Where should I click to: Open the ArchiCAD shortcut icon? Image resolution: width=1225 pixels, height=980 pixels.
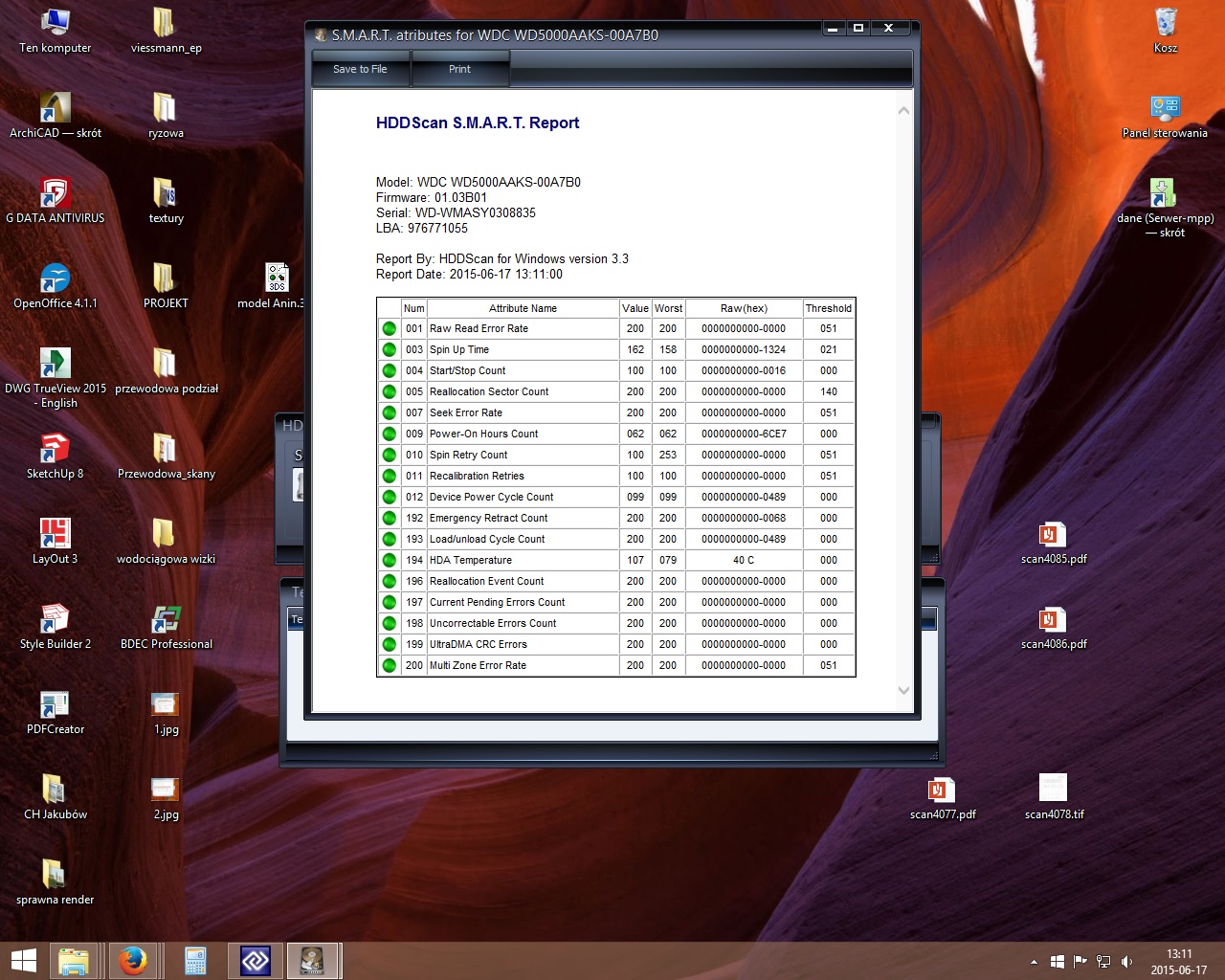[x=56, y=117]
